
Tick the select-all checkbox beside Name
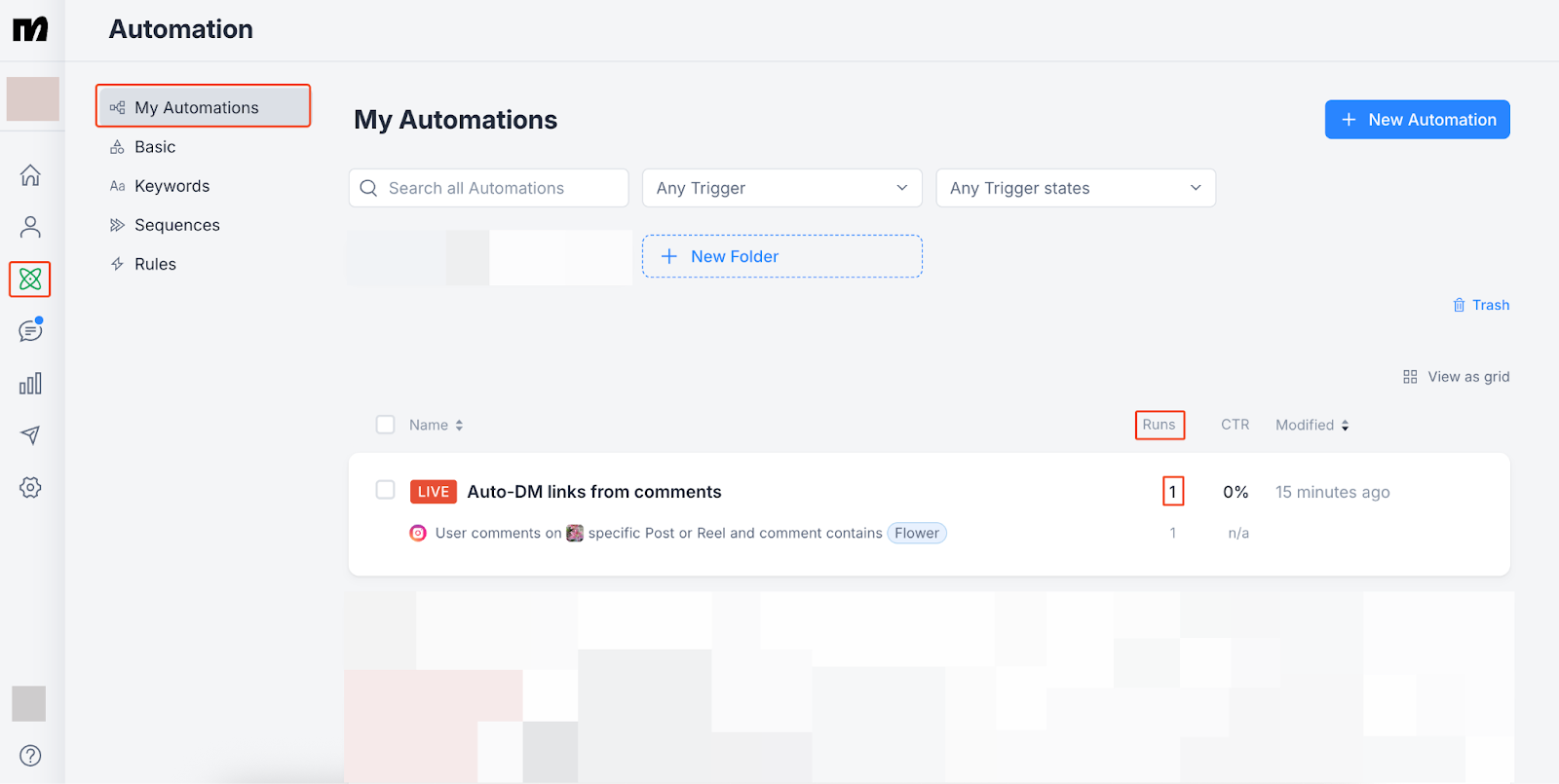tap(386, 425)
